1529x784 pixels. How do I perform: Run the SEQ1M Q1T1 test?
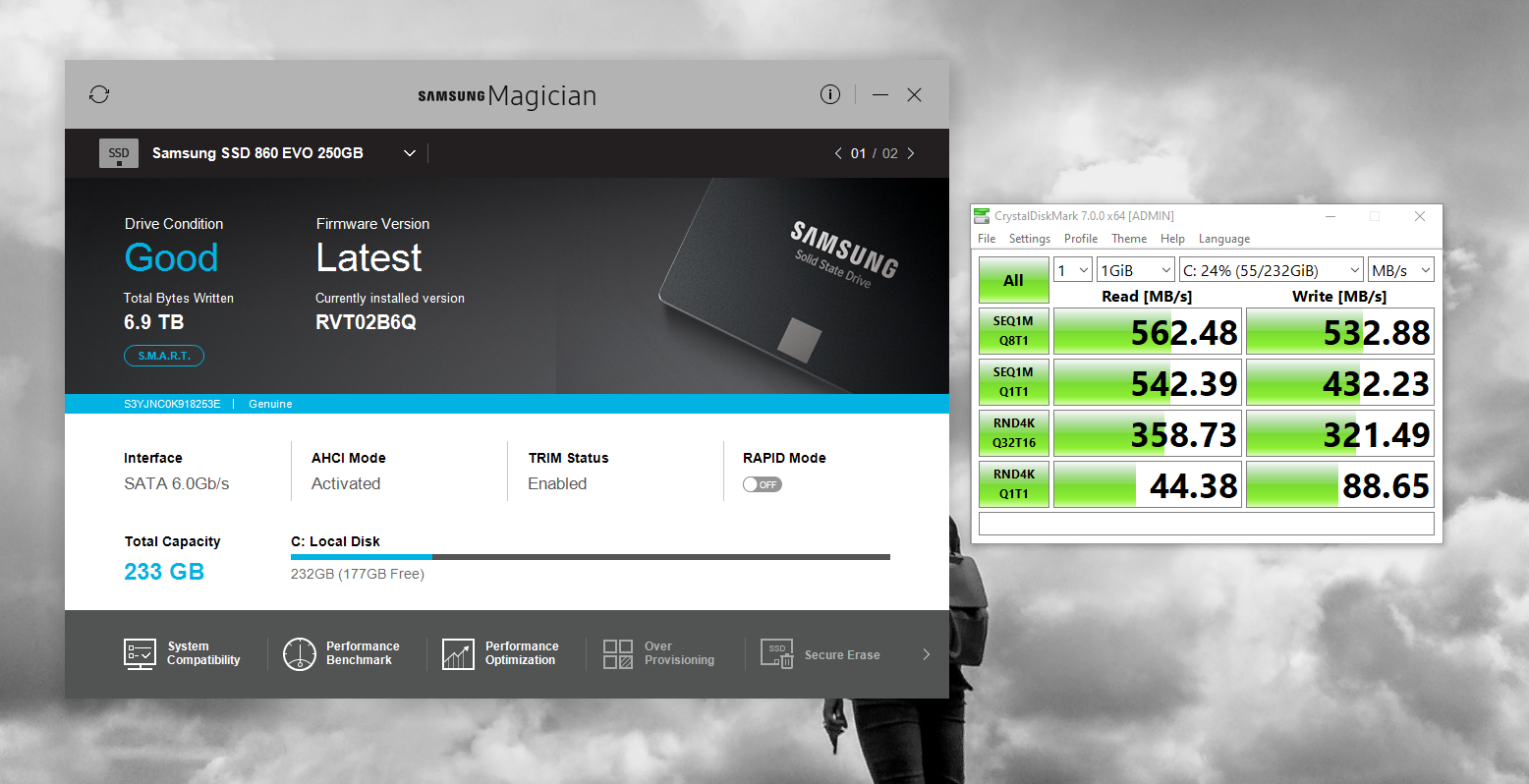[1013, 382]
